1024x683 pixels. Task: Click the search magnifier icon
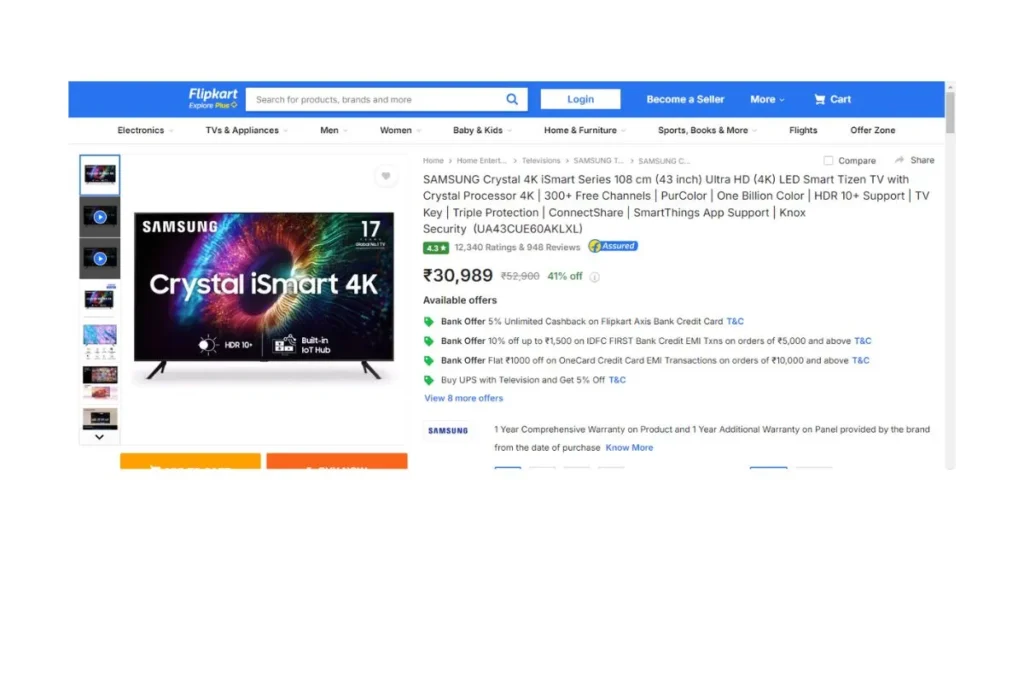click(x=512, y=99)
